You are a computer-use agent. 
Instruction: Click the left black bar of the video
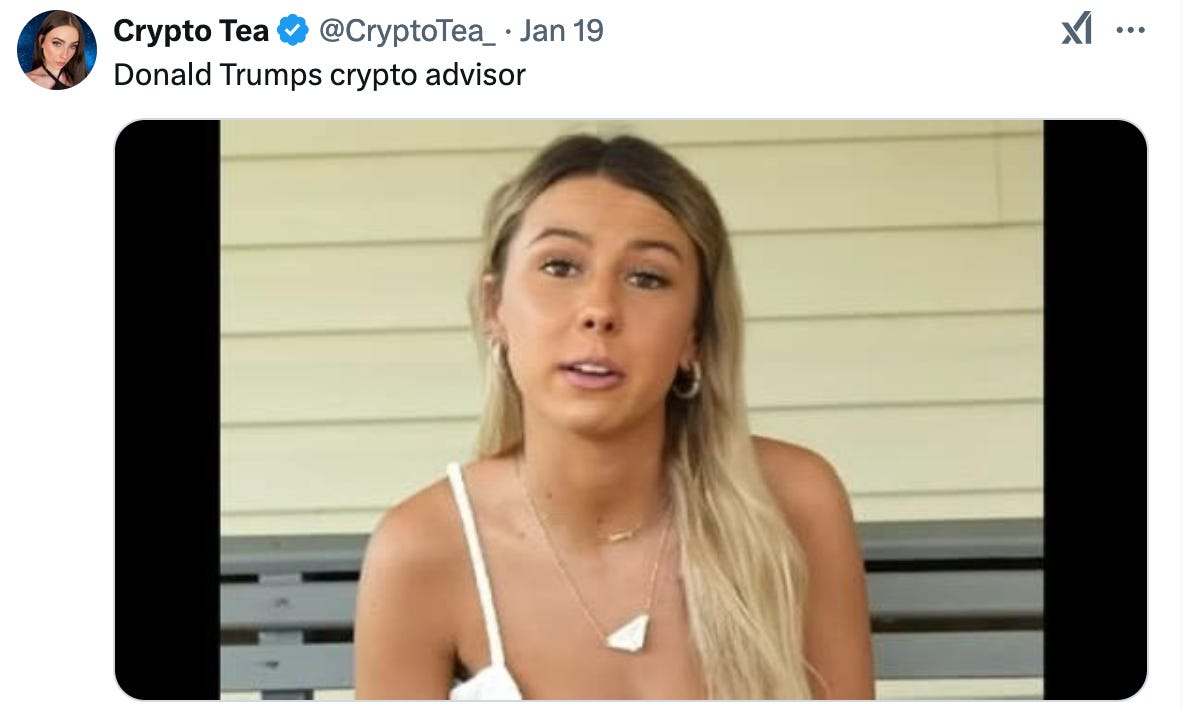coord(167,410)
